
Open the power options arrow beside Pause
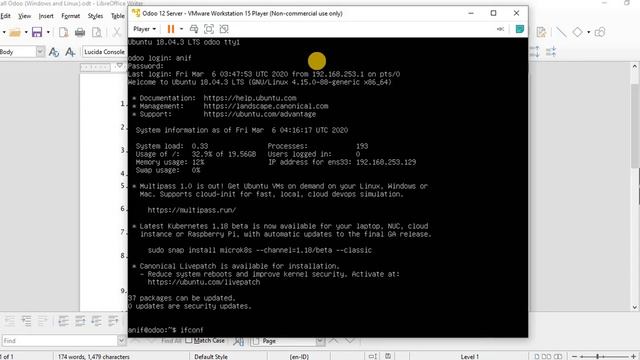[x=181, y=29]
